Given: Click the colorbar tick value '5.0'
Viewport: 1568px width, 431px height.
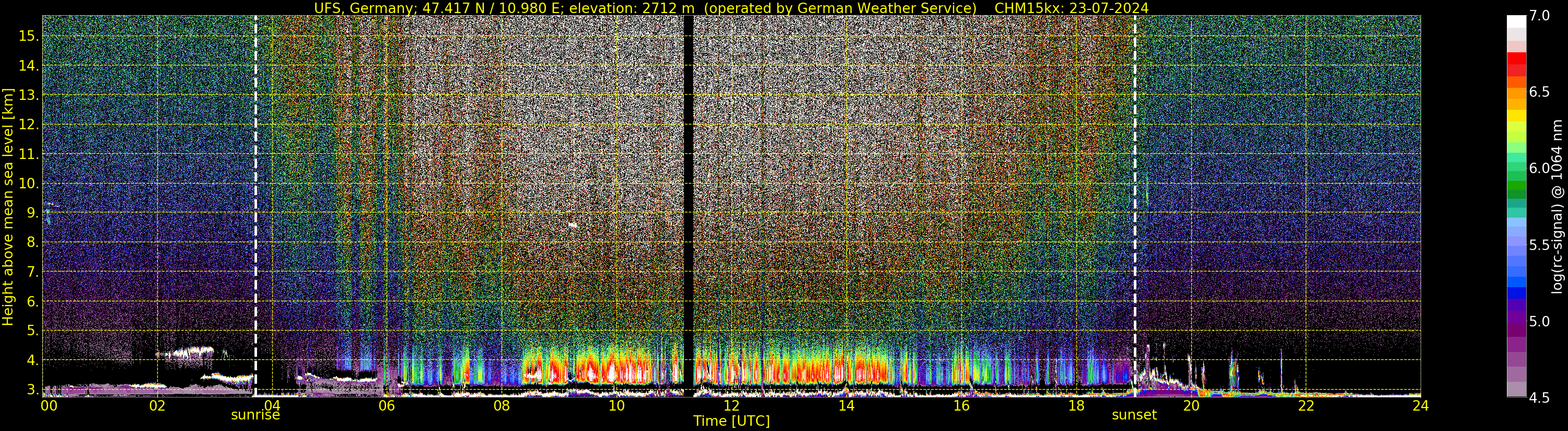Looking at the screenshot, I should [x=1540, y=321].
